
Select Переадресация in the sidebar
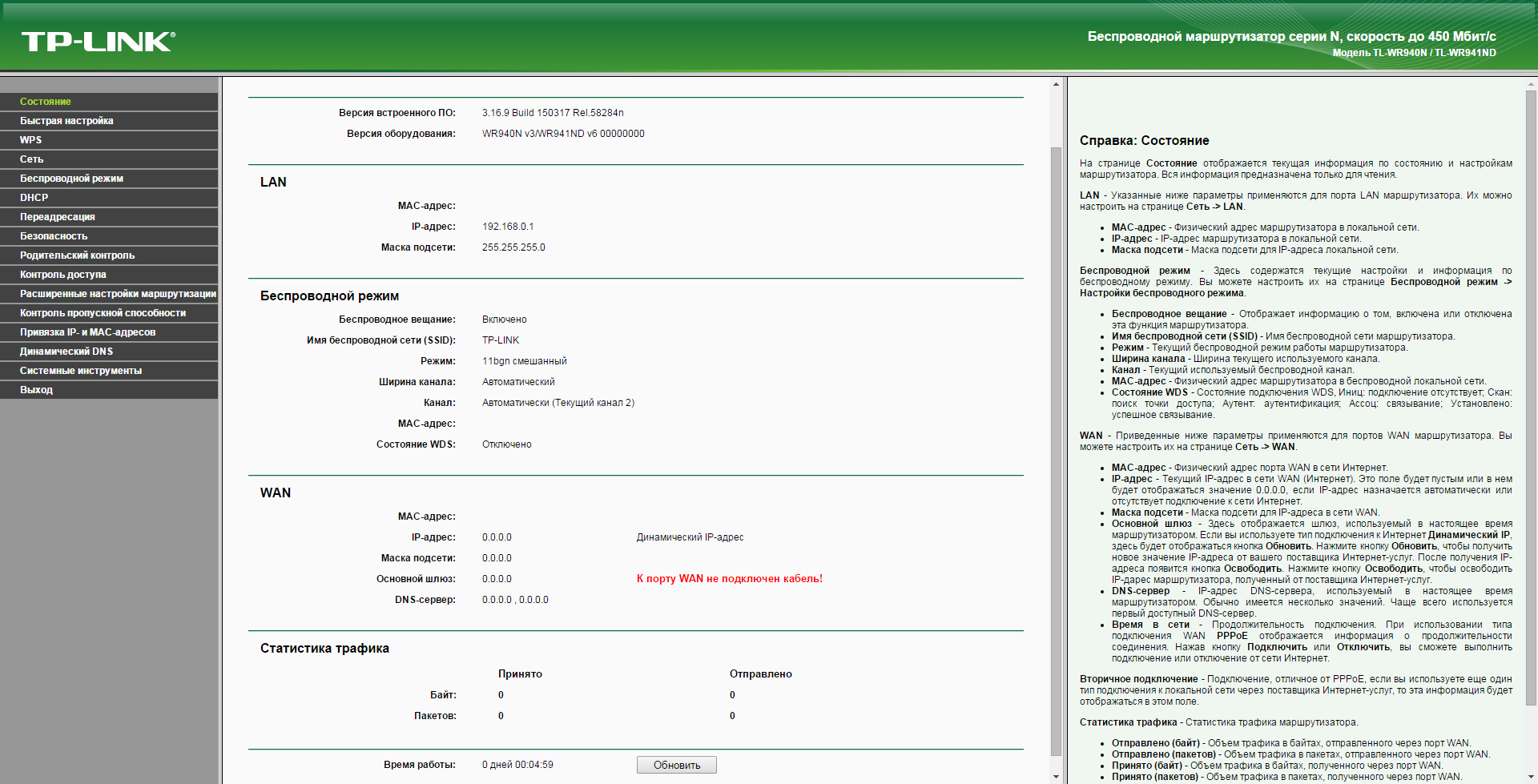[109, 217]
